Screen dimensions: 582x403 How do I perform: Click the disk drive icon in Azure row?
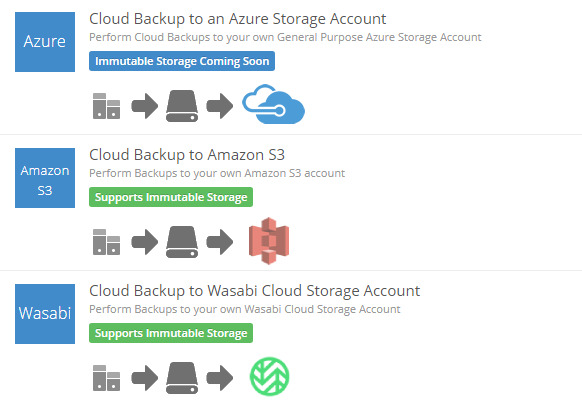pos(182,106)
